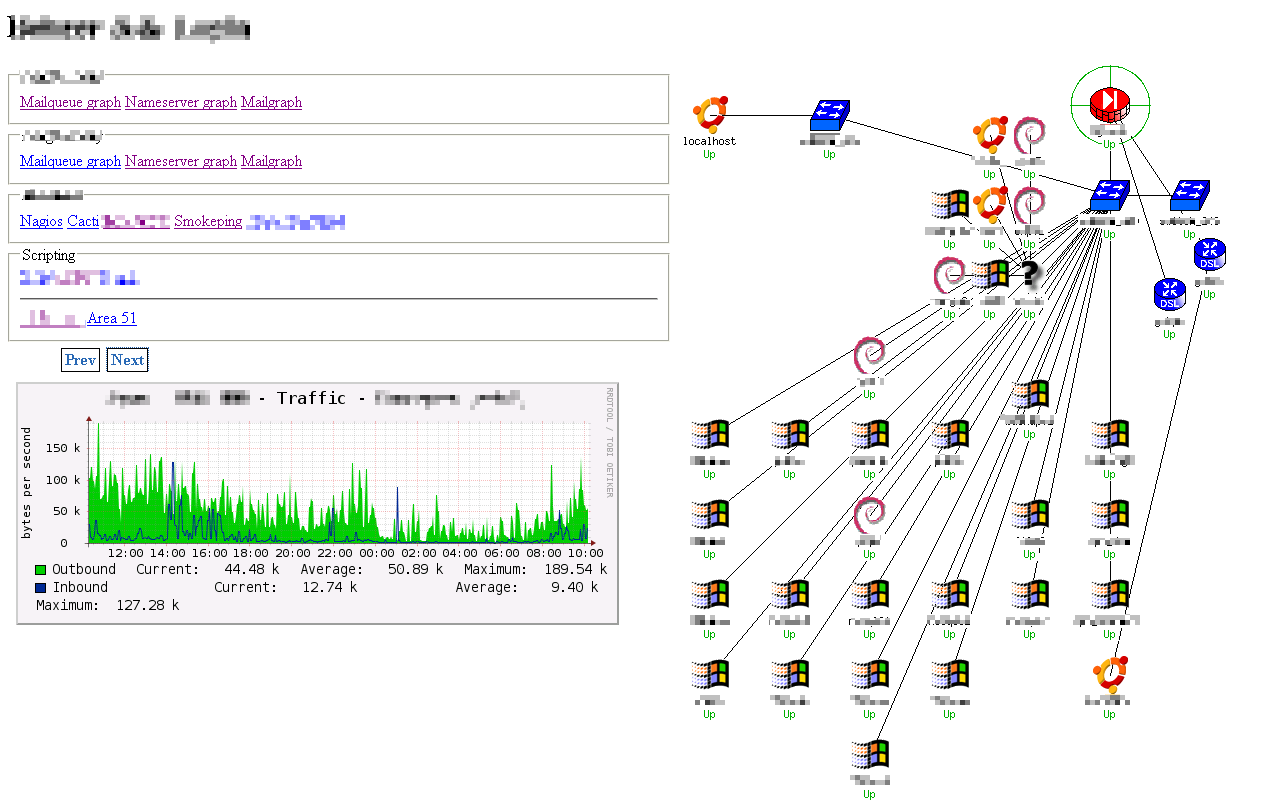The height and width of the screenshot is (811, 1266).
Task: Open Mailqueue graph link in first section
Action: 70,102
